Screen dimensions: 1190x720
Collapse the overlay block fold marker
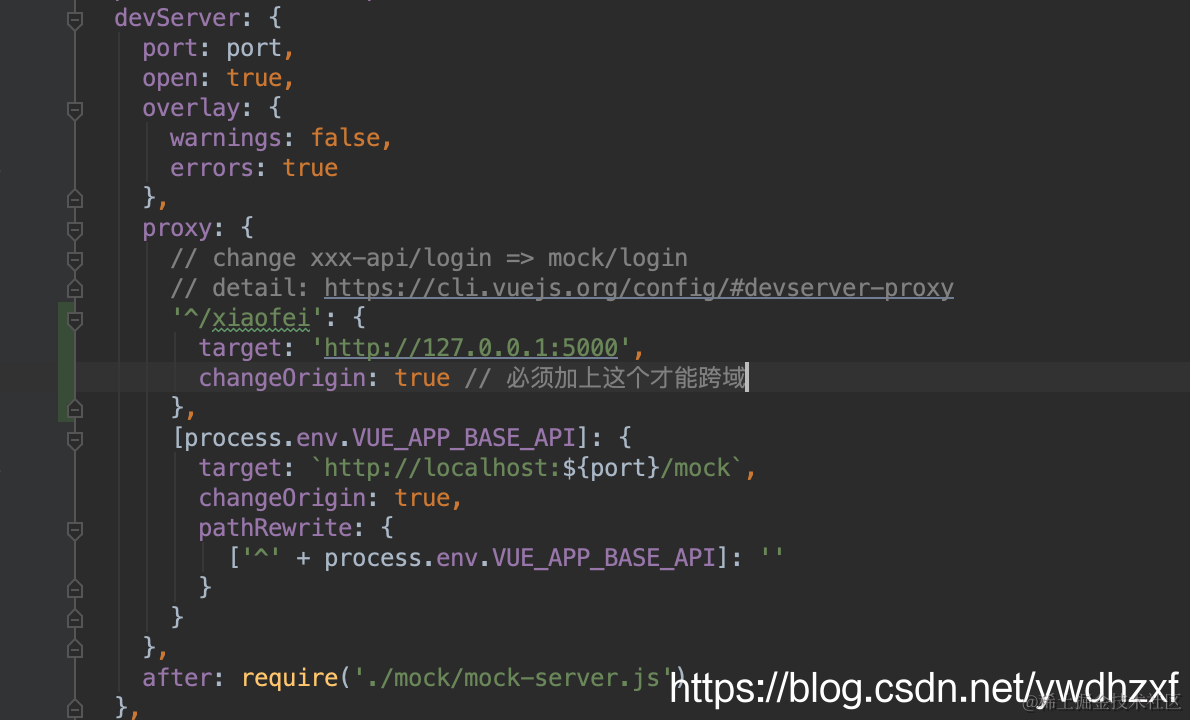coord(74,110)
